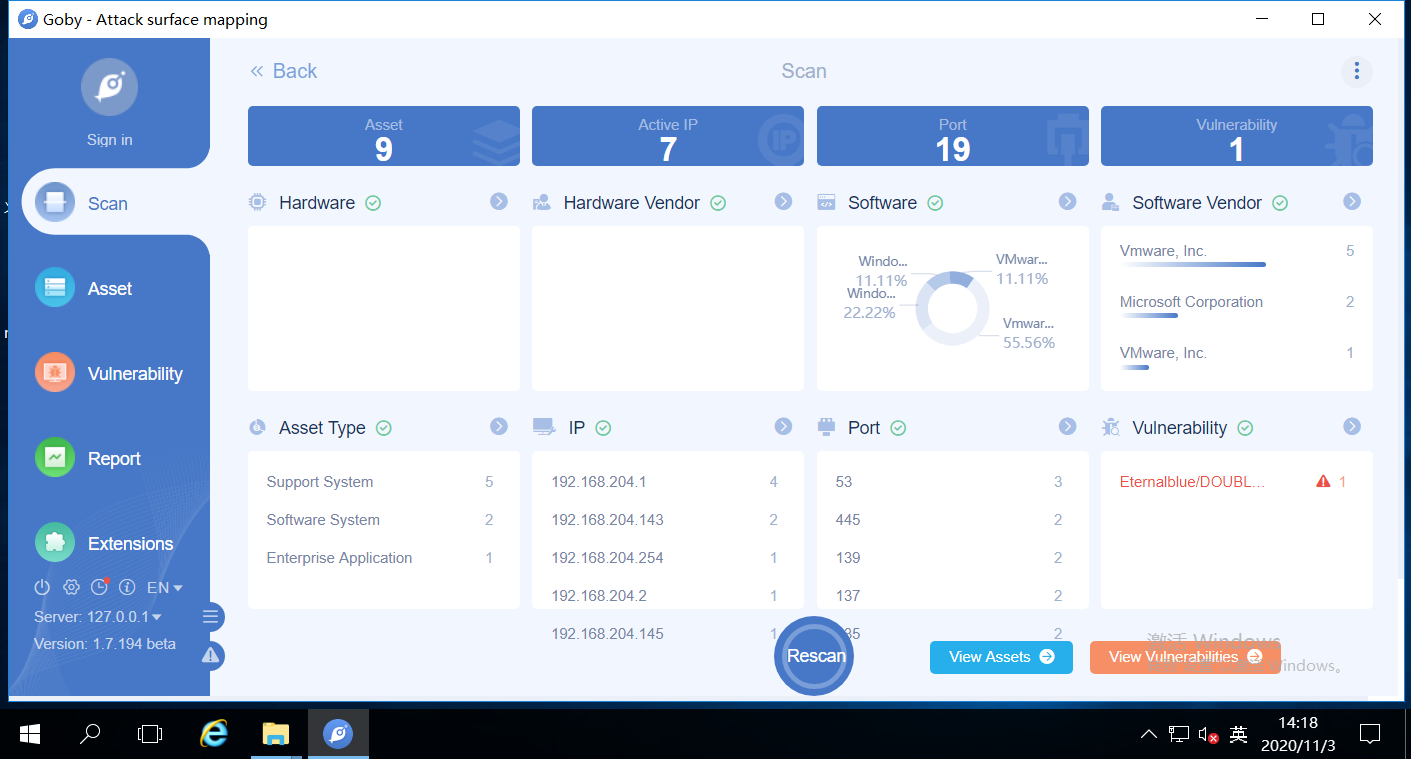The width and height of the screenshot is (1411, 759).
Task: Click the Software code-window icon
Action: pos(826,202)
